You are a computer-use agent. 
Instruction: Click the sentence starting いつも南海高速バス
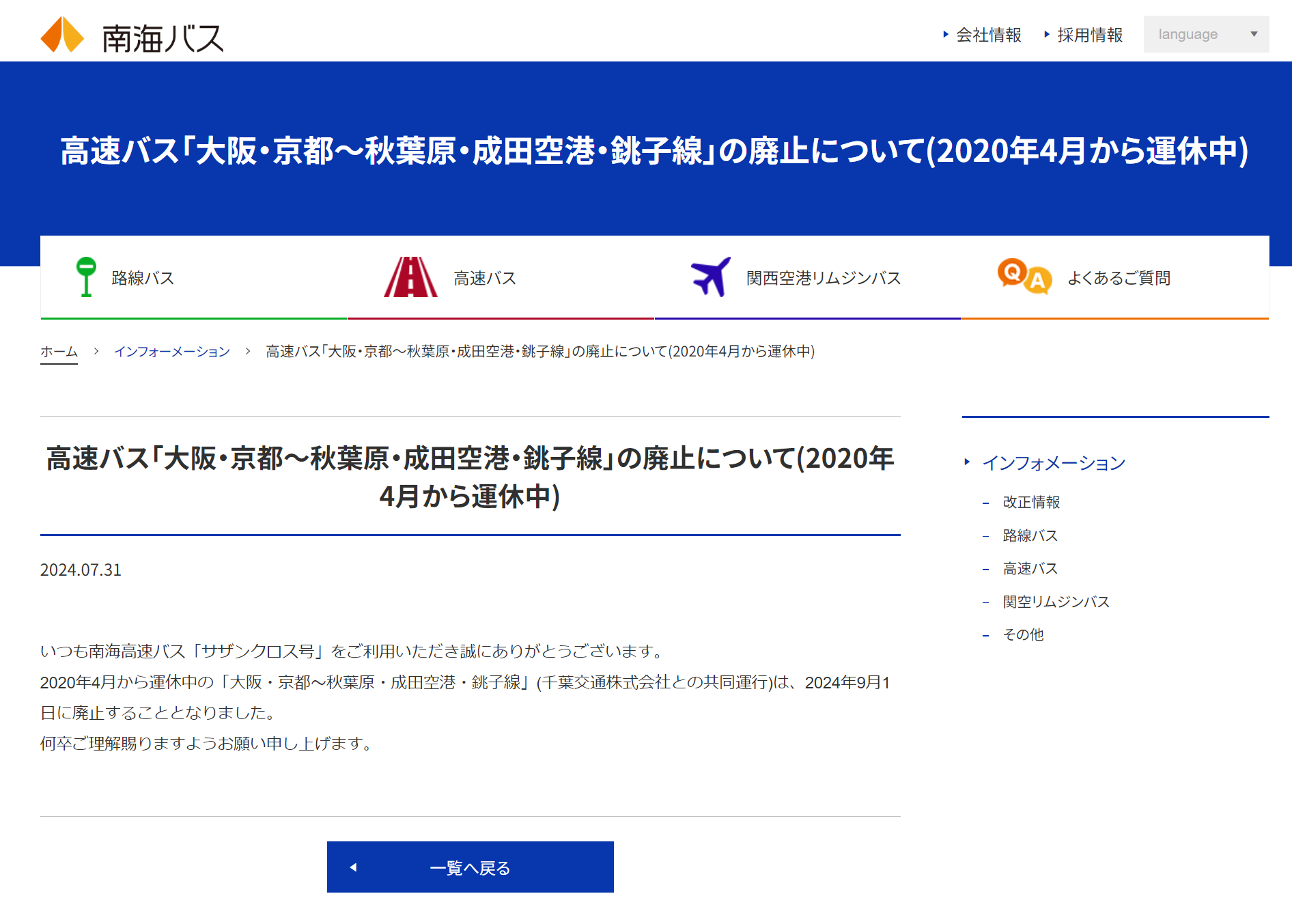point(354,652)
